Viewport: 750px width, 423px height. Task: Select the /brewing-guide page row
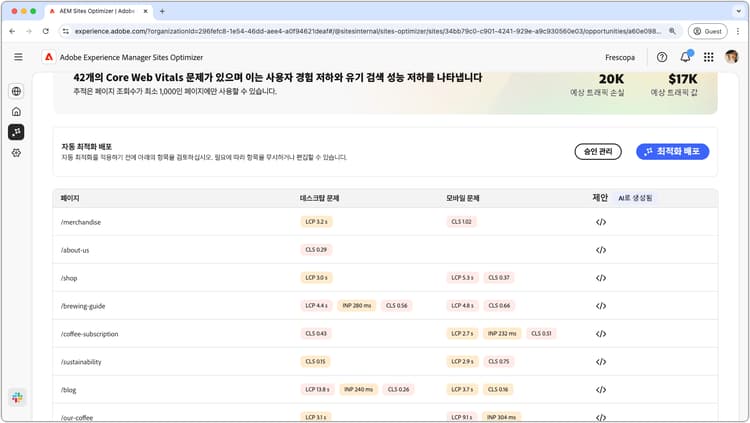(x=385, y=306)
